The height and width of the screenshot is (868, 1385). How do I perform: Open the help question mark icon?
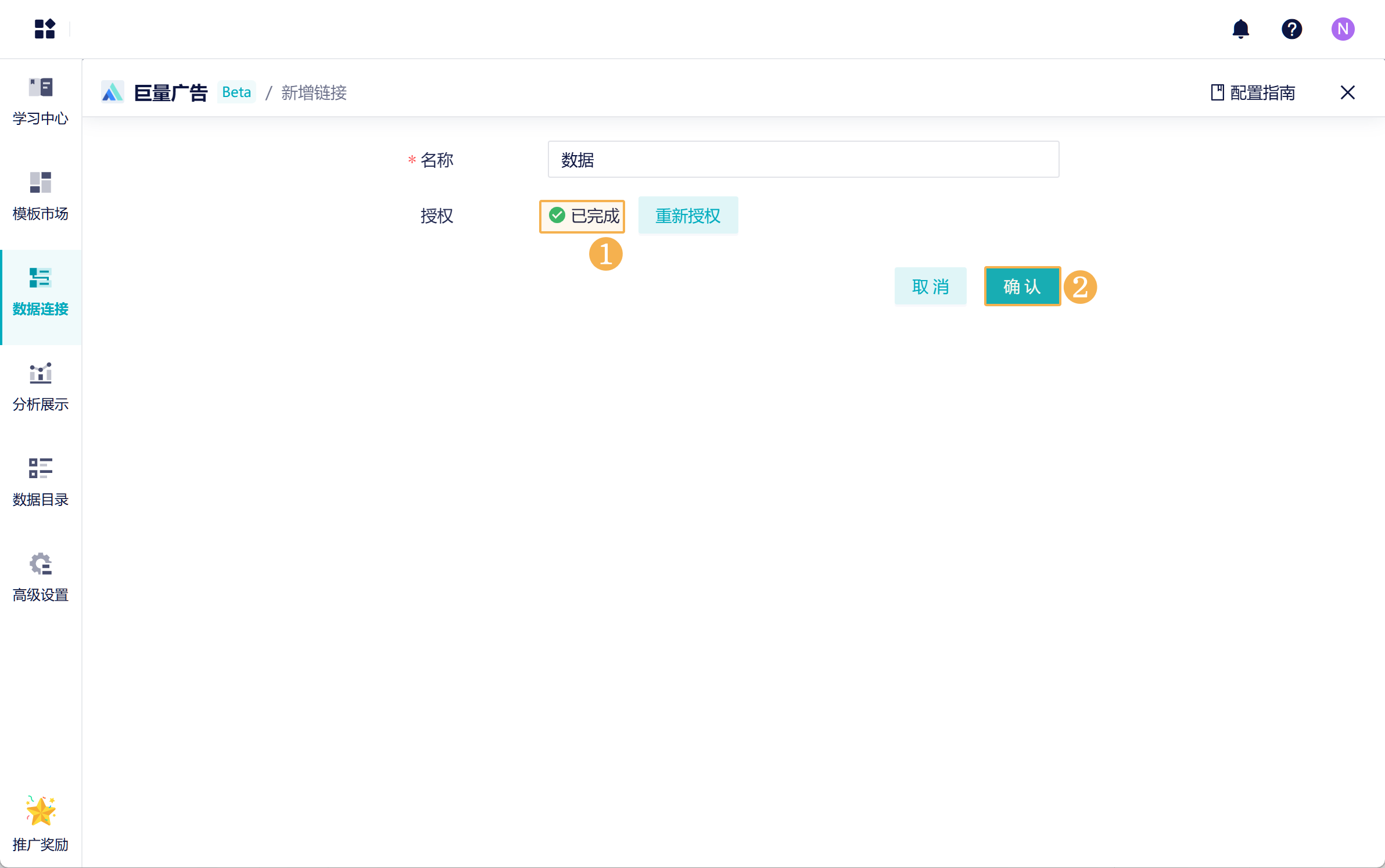pyautogui.click(x=1291, y=28)
